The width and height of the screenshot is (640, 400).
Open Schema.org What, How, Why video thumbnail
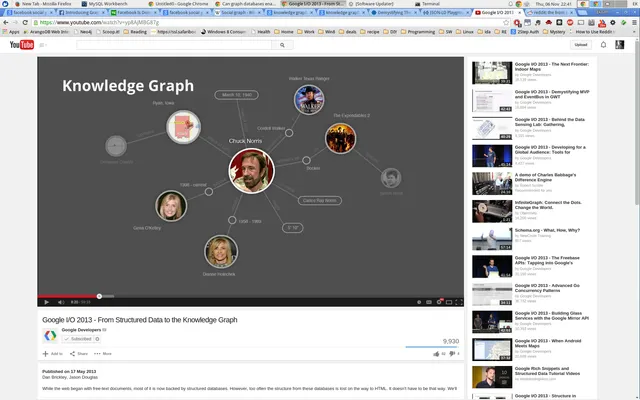(492, 239)
